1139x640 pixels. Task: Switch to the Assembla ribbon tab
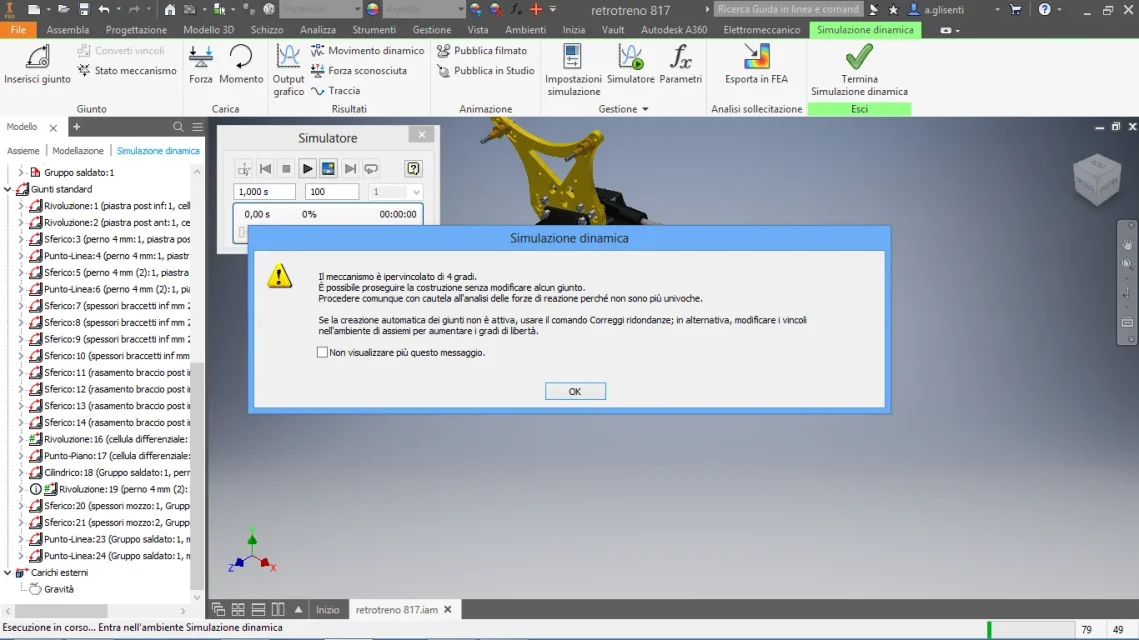(68, 30)
